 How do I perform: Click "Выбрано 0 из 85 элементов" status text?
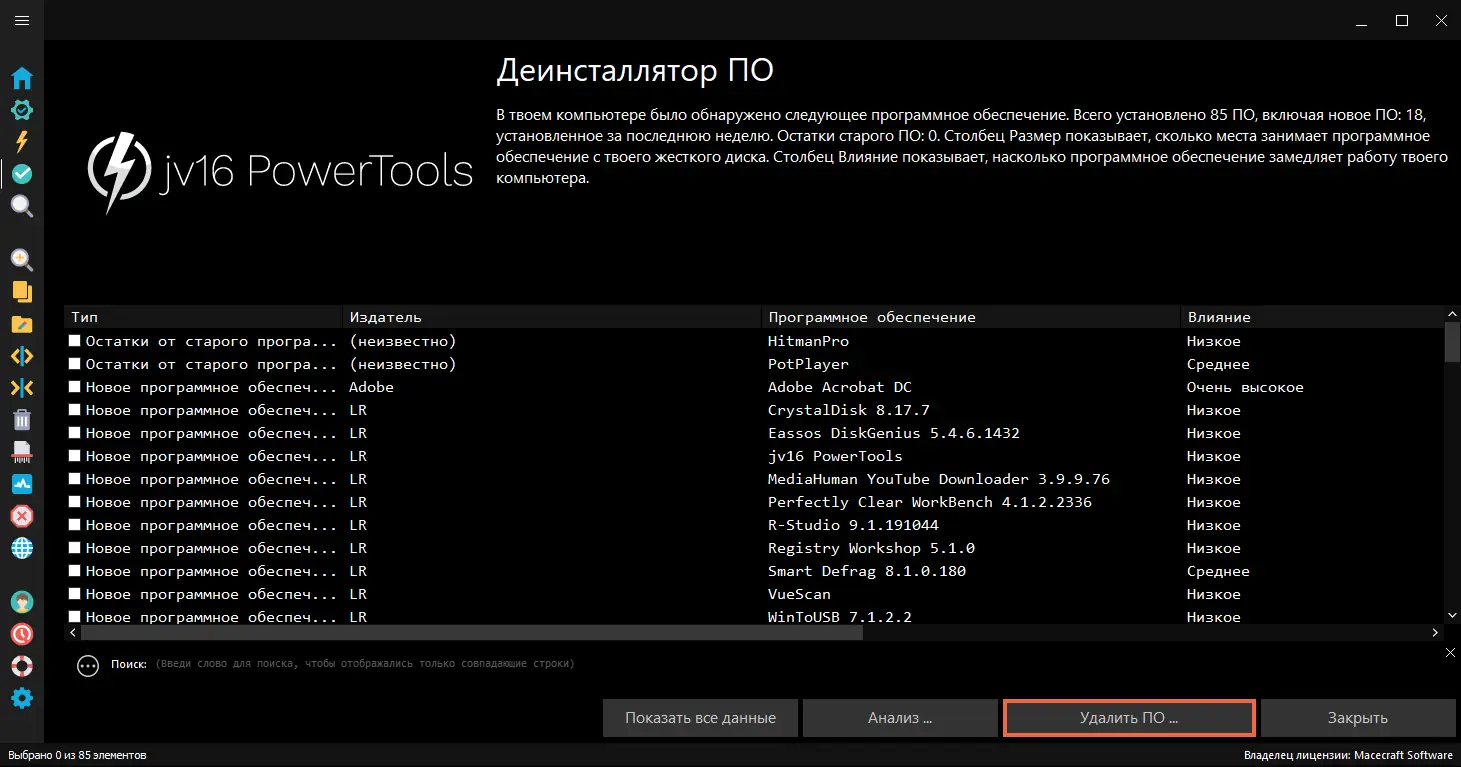click(77, 755)
